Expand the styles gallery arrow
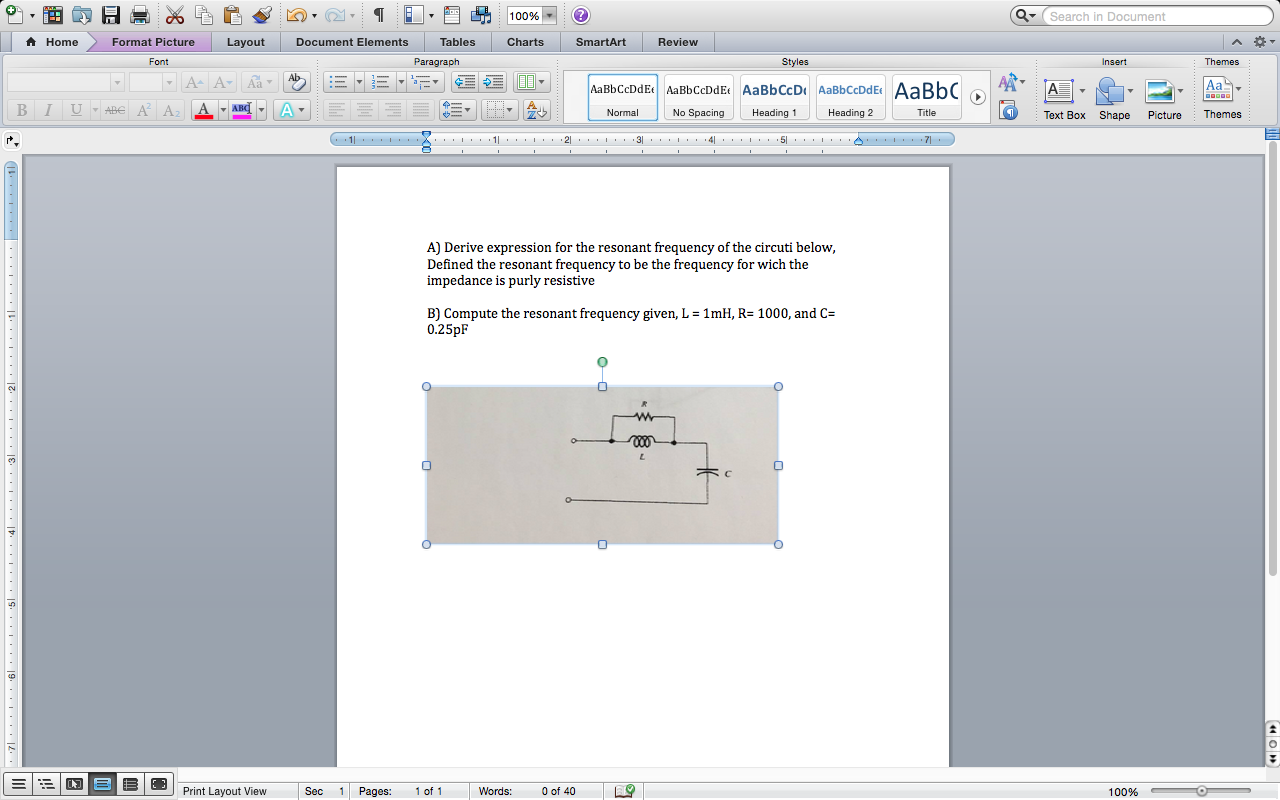 (x=978, y=97)
